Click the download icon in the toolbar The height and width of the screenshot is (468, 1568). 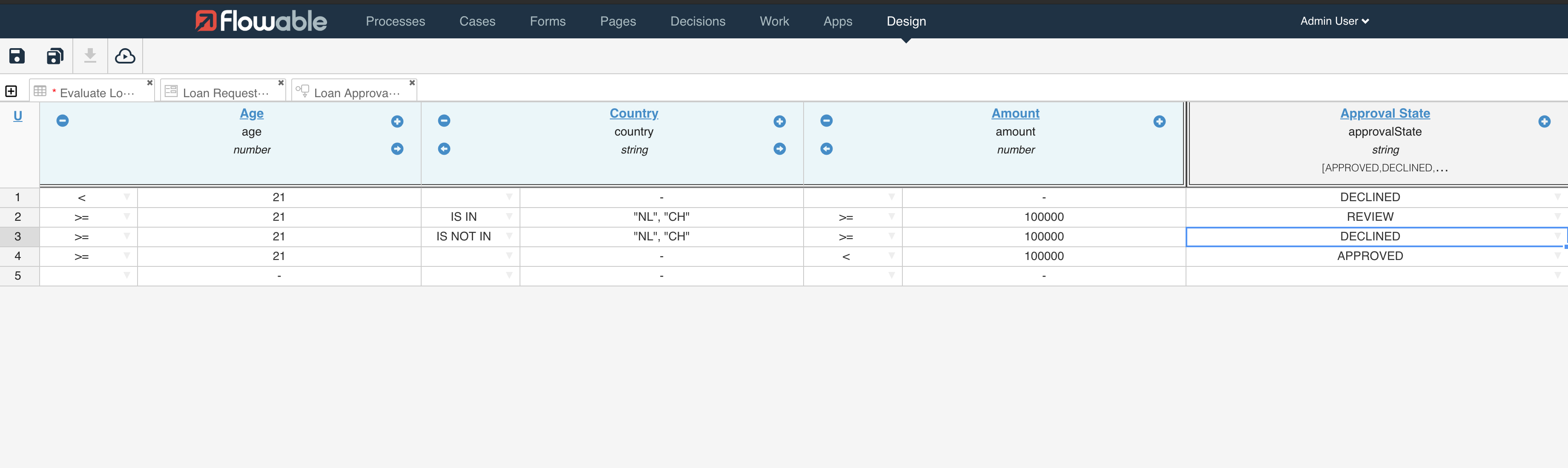(x=90, y=56)
